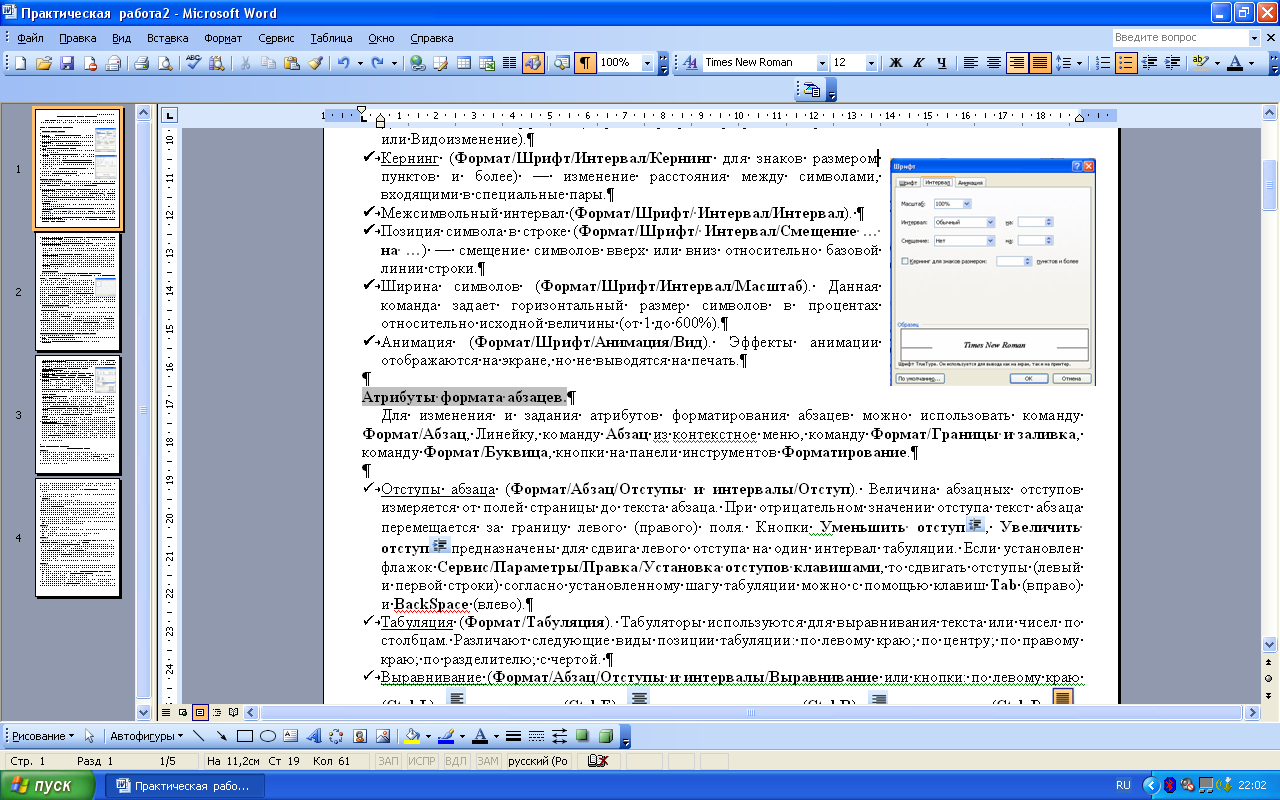Expand the undo history arrow

point(359,62)
